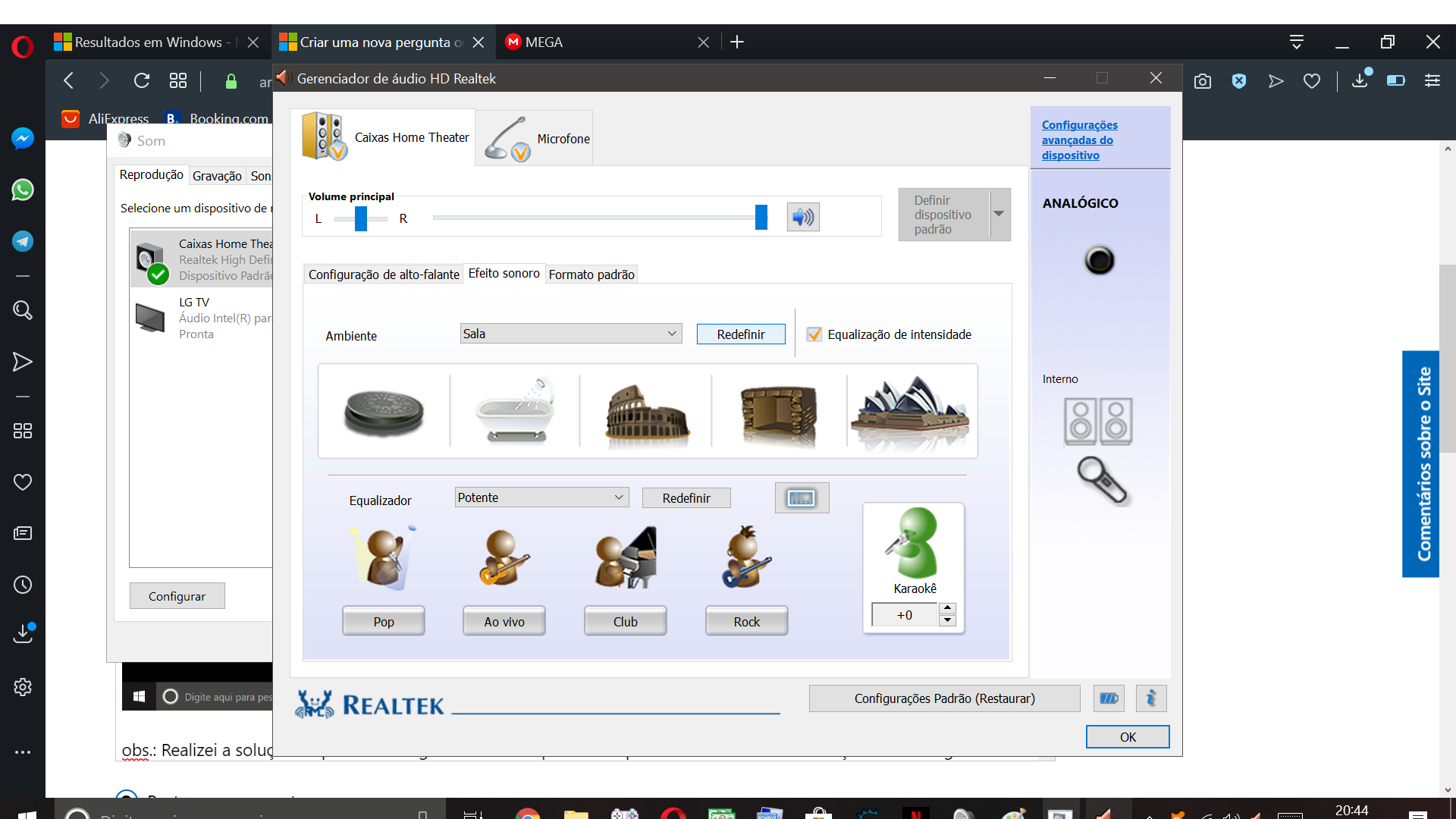This screenshot has height=819, width=1456.
Task: Select the bathtub environment preset icon
Action: coord(514,412)
